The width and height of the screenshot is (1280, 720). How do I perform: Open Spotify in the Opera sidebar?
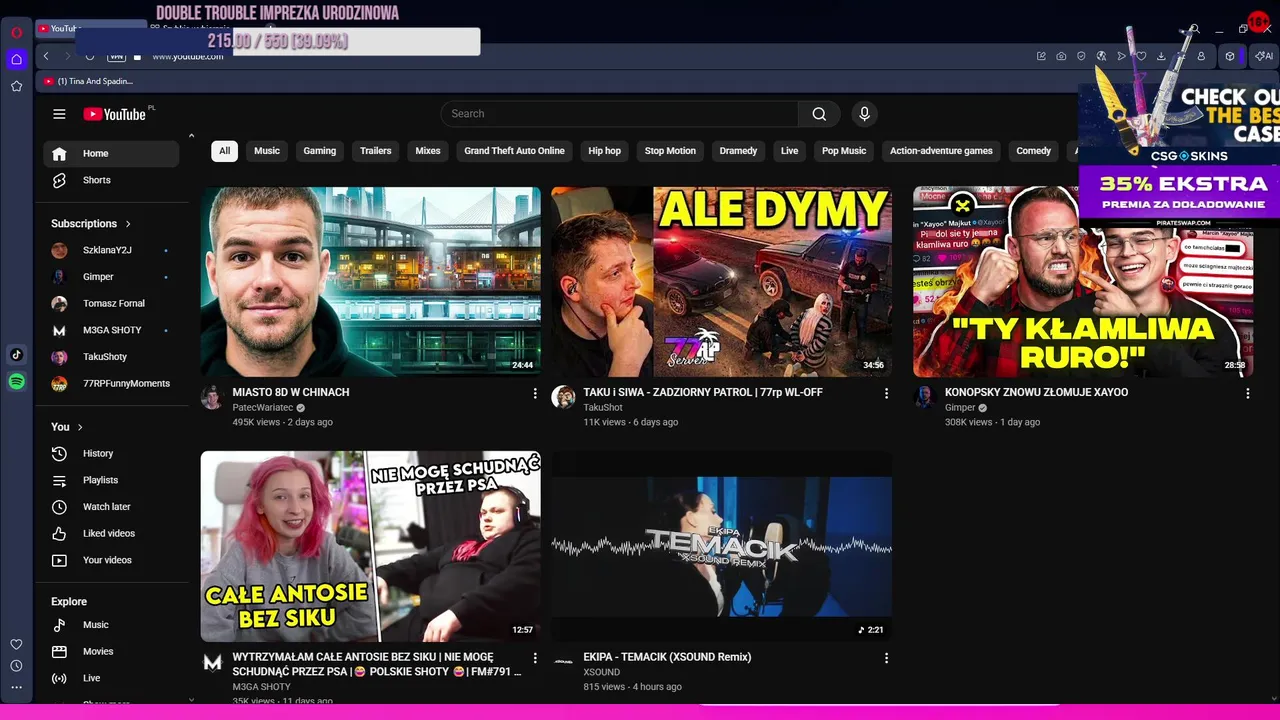(16, 381)
